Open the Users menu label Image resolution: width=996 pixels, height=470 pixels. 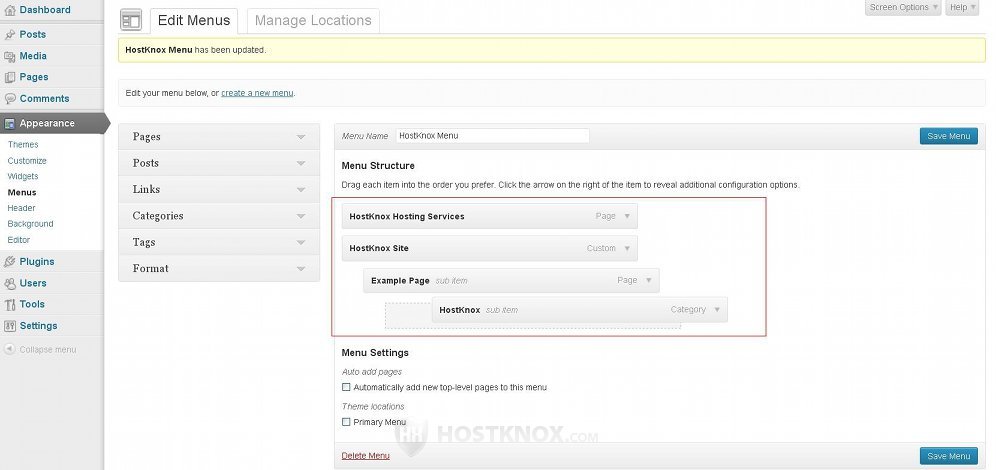coord(33,283)
